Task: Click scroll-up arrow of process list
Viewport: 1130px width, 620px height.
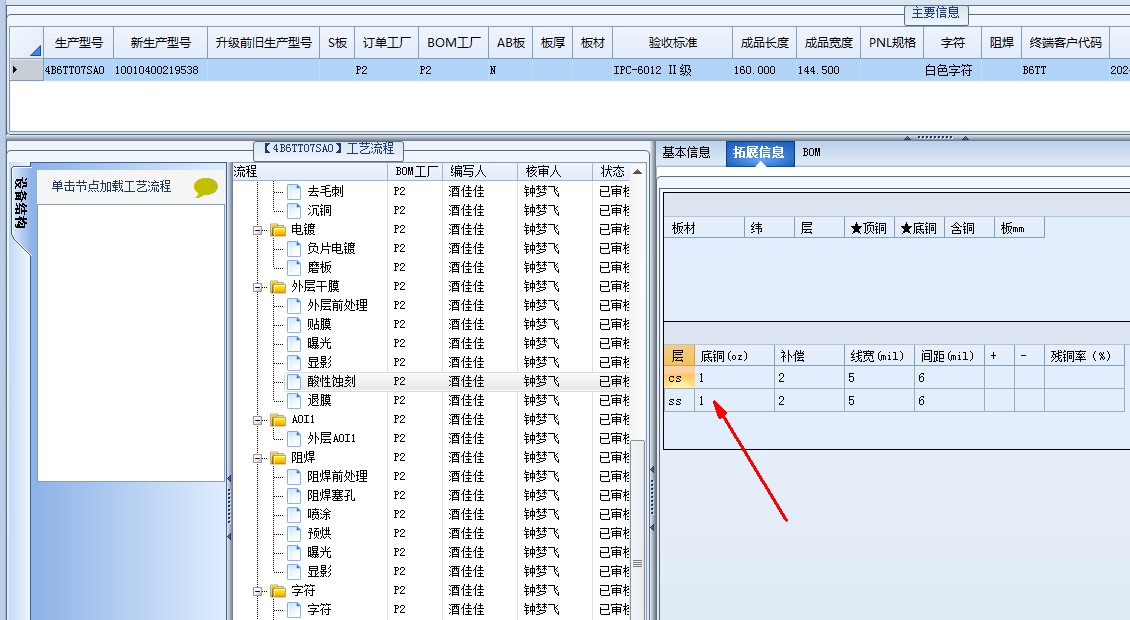Action: (x=637, y=172)
